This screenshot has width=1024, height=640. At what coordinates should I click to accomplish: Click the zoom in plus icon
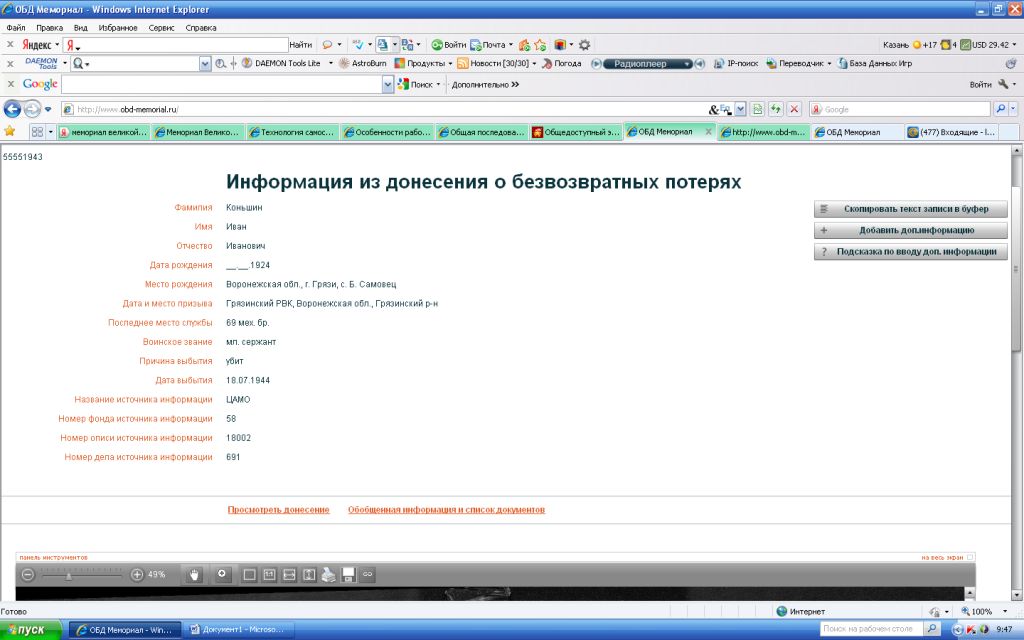point(137,575)
